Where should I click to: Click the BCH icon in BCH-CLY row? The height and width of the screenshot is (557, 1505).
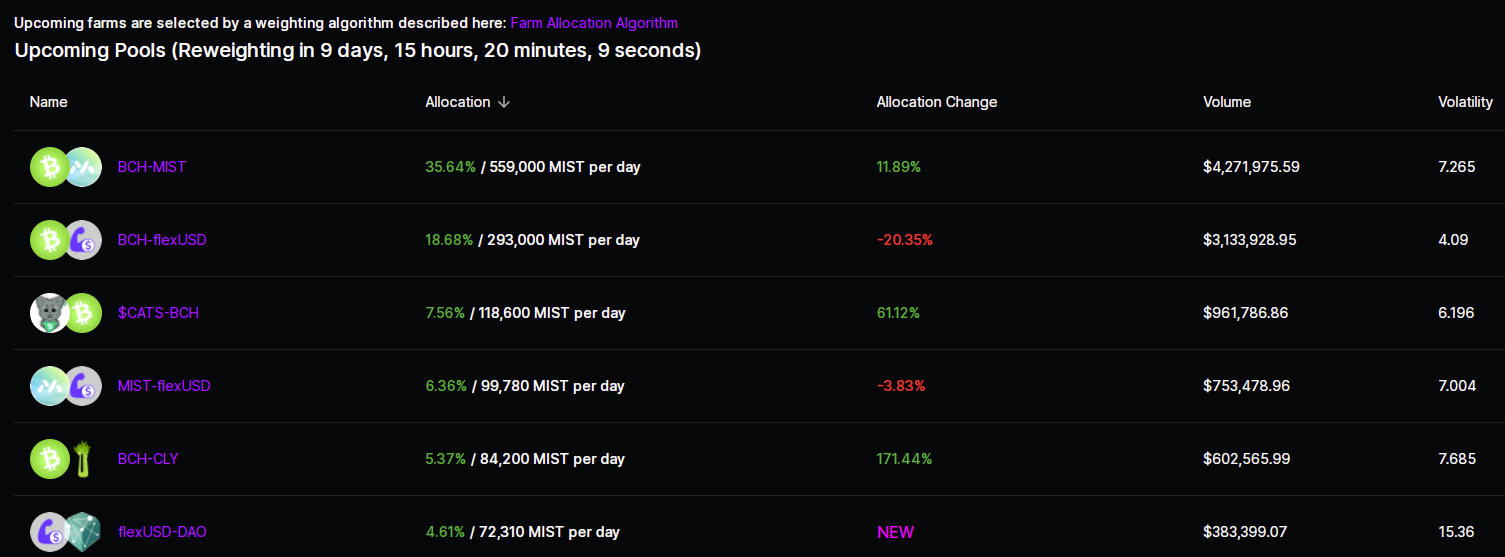point(50,459)
